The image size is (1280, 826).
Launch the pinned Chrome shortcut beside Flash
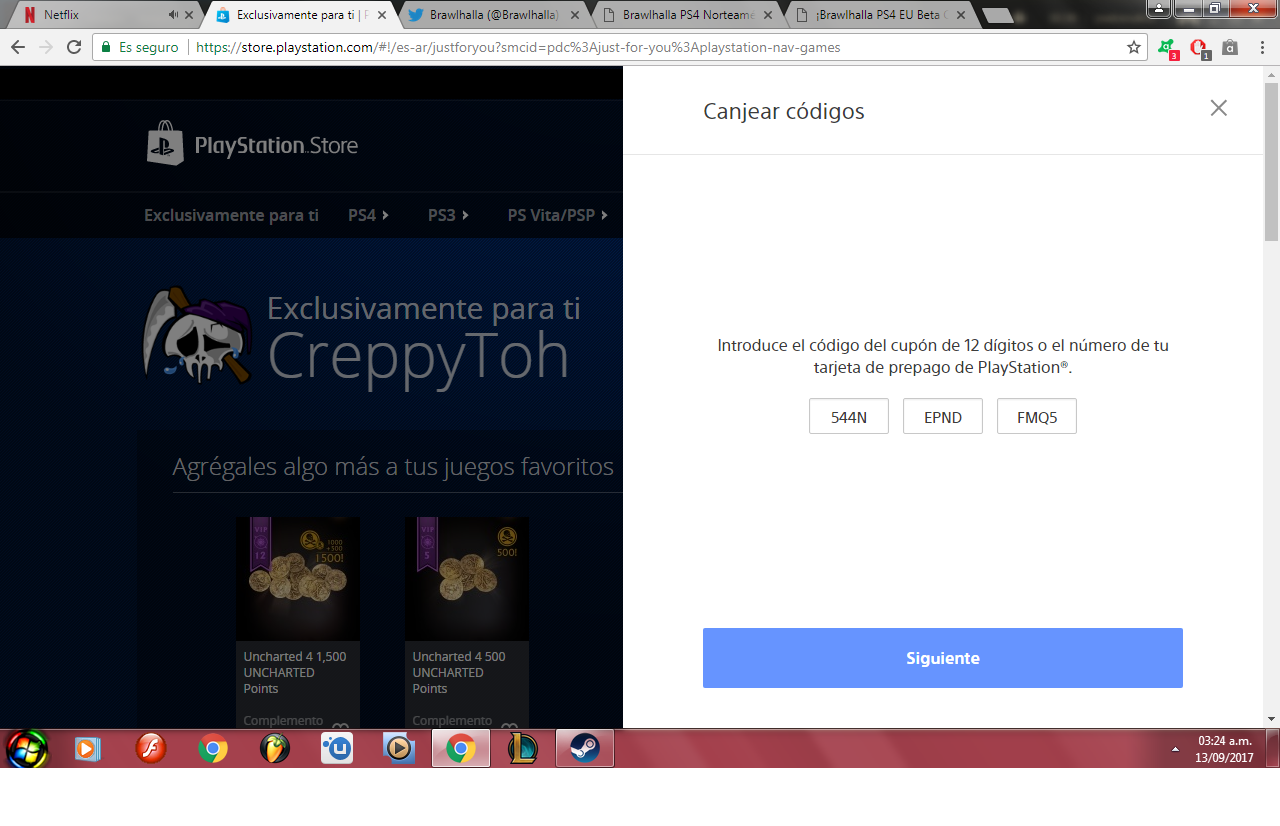[x=212, y=748]
